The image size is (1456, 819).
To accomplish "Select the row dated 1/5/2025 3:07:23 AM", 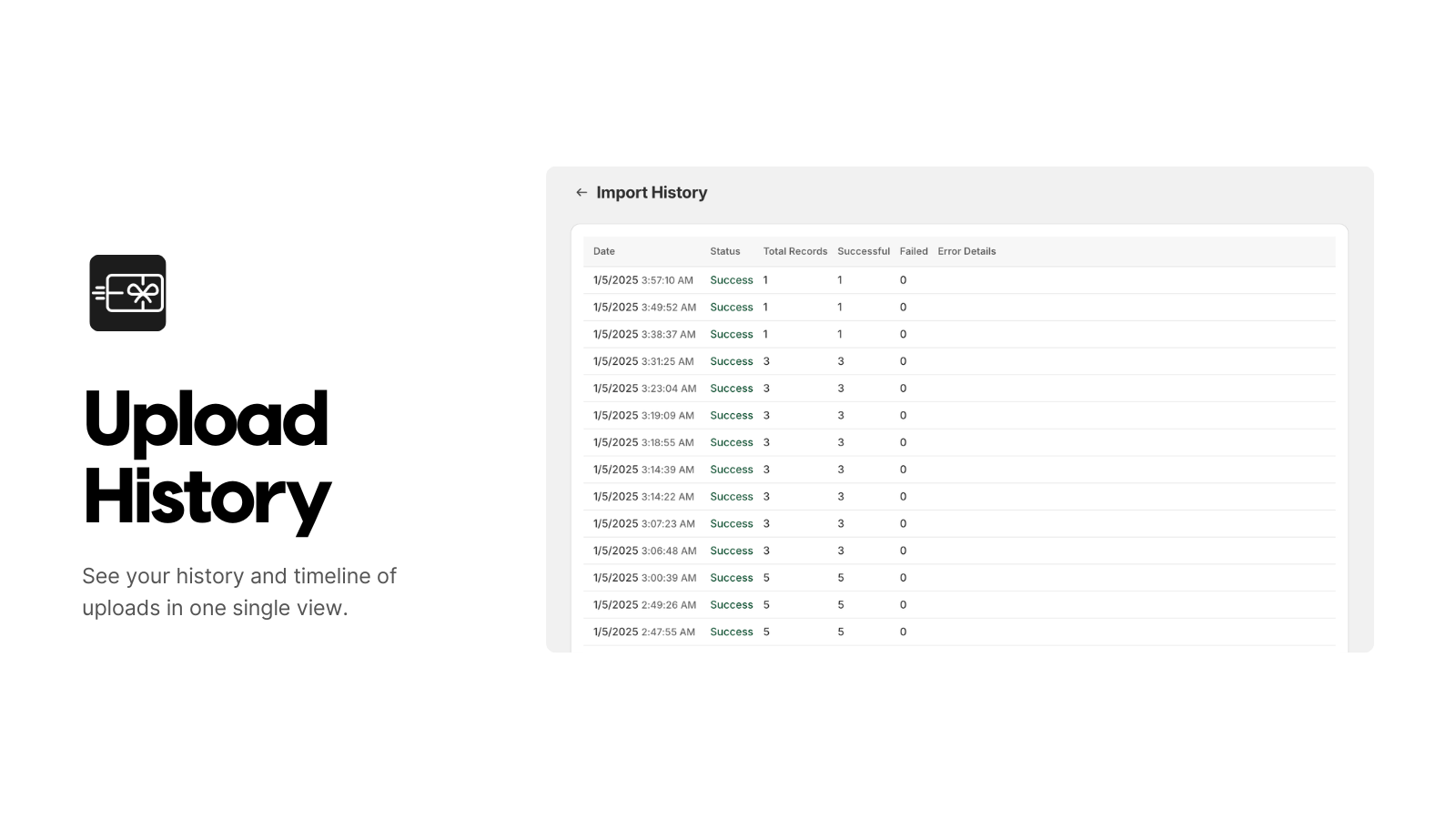I will click(642, 523).
